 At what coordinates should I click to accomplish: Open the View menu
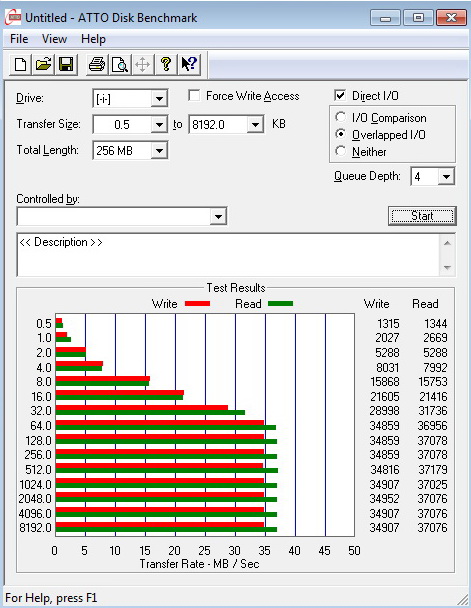pyautogui.click(x=54, y=39)
